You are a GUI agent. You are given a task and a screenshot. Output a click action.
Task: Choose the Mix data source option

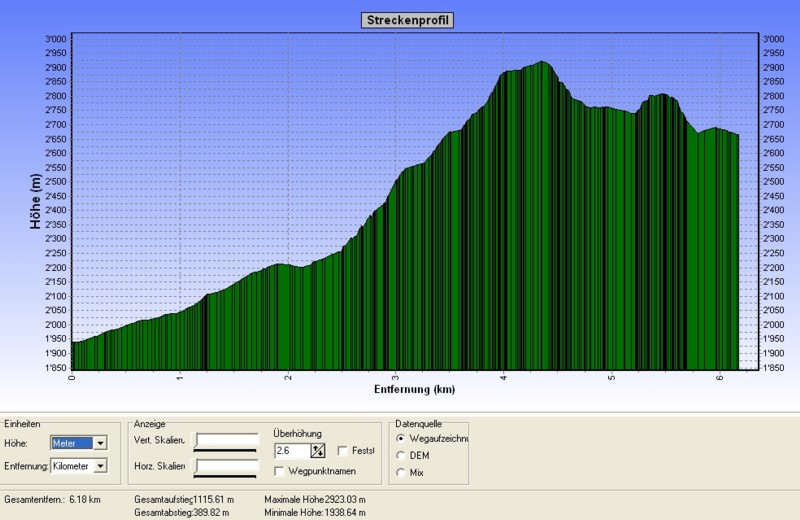pyautogui.click(x=402, y=472)
